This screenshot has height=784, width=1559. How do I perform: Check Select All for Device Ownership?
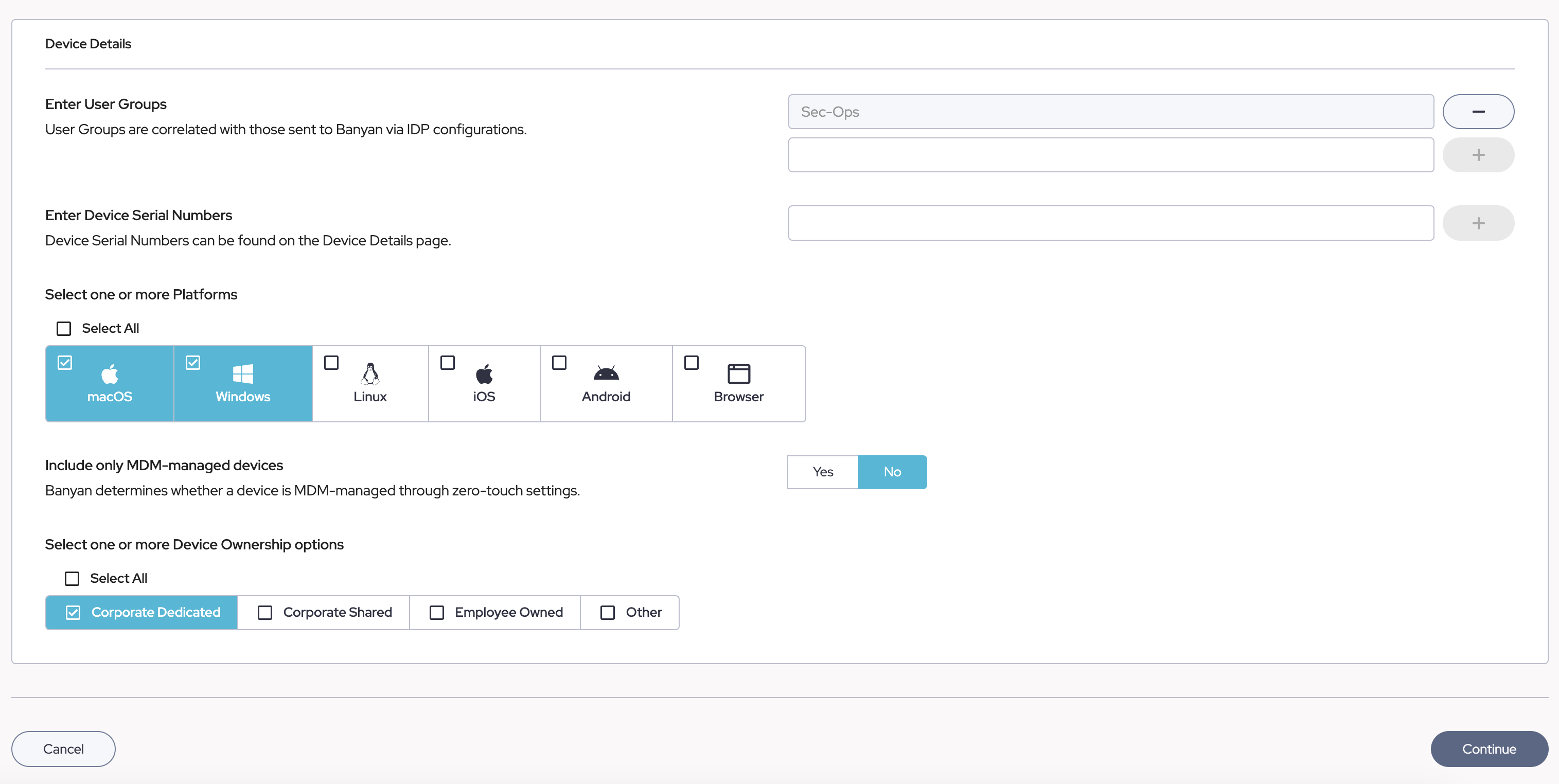pyautogui.click(x=72, y=579)
